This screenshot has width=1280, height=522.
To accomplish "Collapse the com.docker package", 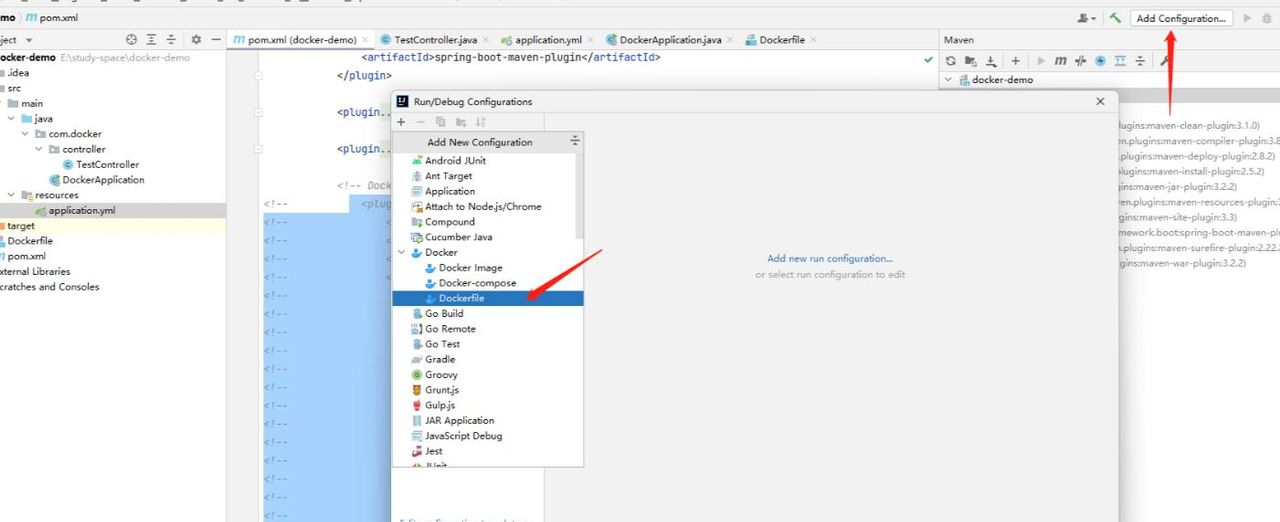I will pyautogui.click(x=25, y=134).
